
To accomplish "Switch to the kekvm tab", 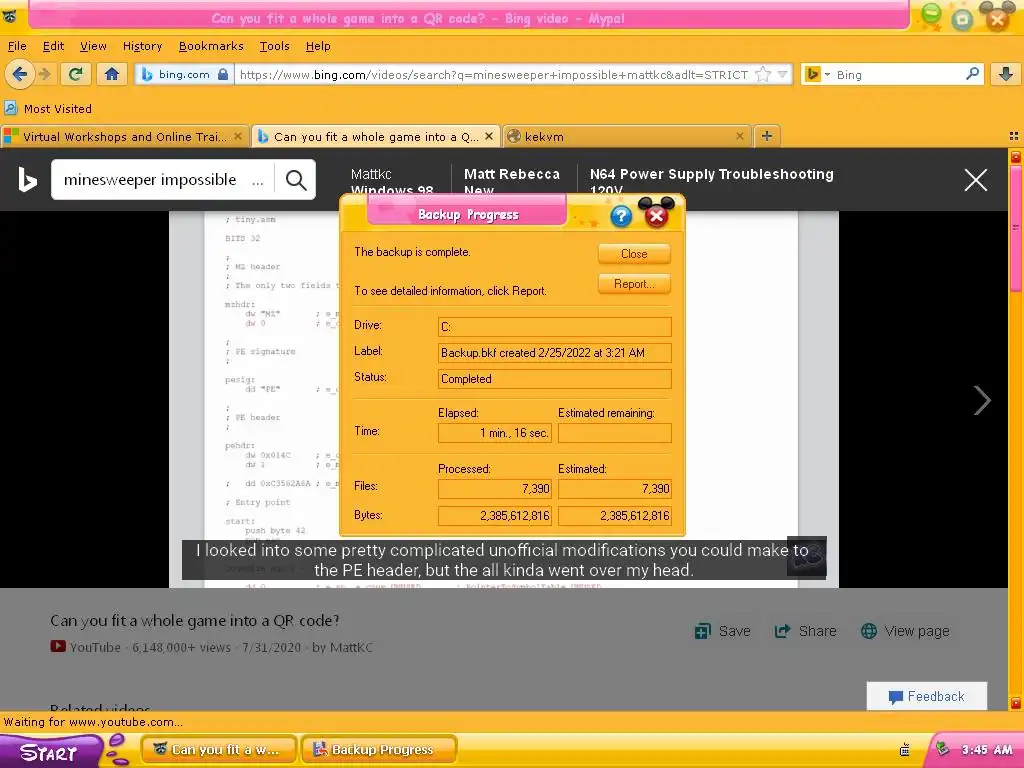I will point(627,136).
